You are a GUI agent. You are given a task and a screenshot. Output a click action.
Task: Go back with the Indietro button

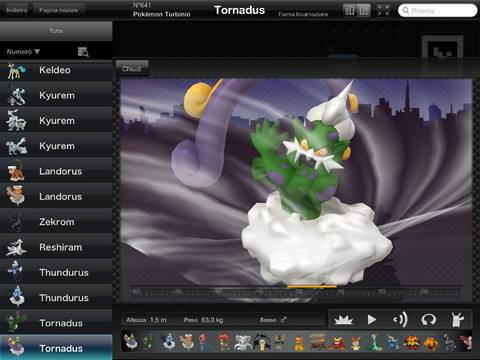tap(17, 10)
